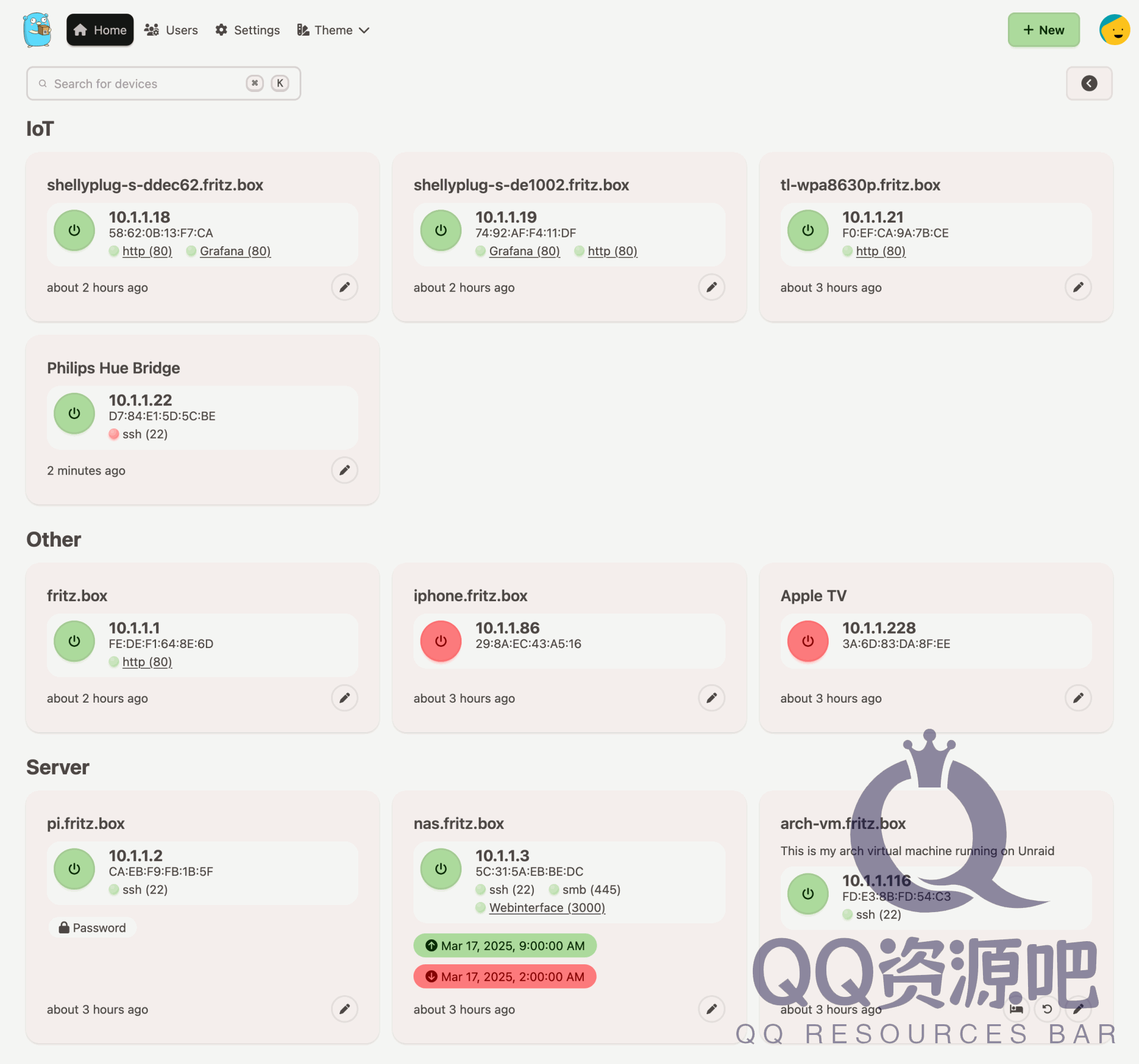Click the IP address 10.1.1.22
Image resolution: width=1139 pixels, height=1064 pixels.
(x=140, y=400)
